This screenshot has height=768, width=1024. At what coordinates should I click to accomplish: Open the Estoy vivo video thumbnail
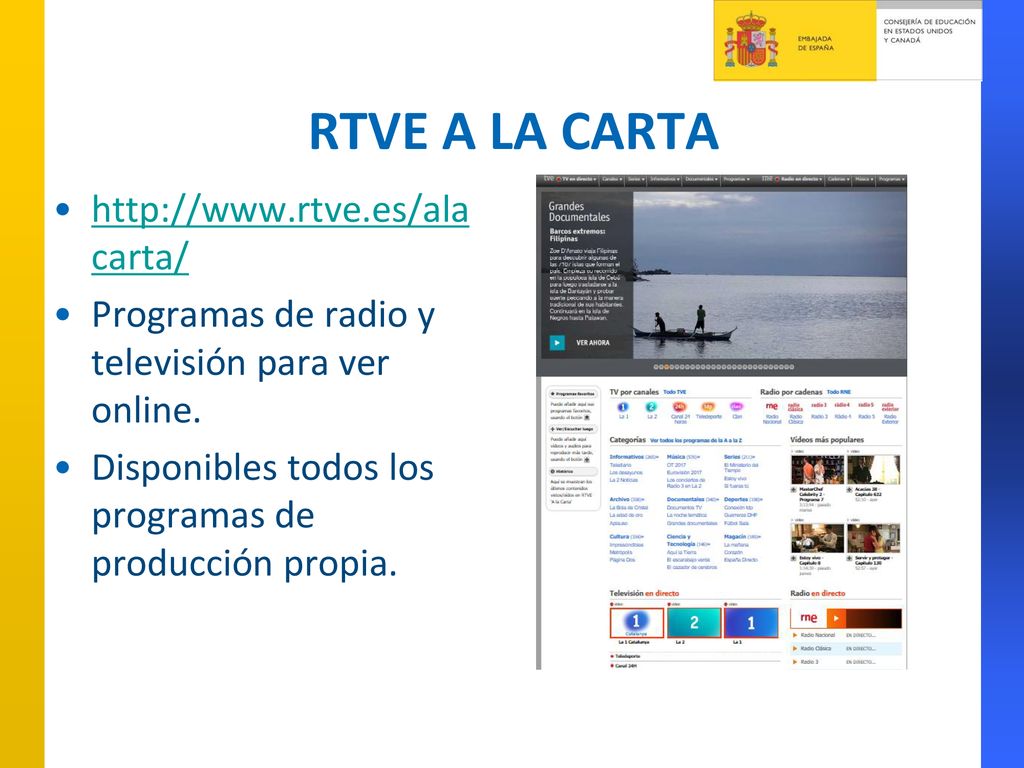(817, 539)
